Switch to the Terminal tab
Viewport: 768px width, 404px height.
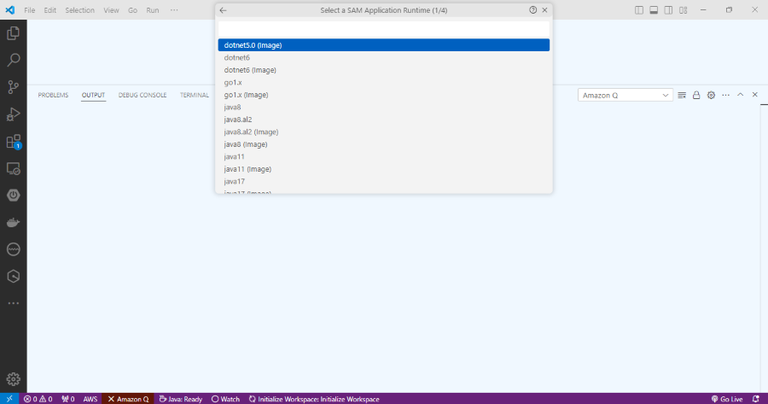(x=194, y=95)
